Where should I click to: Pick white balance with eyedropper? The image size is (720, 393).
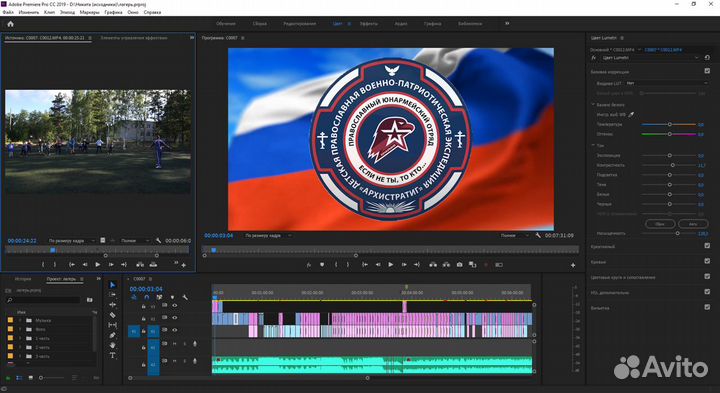click(x=631, y=114)
